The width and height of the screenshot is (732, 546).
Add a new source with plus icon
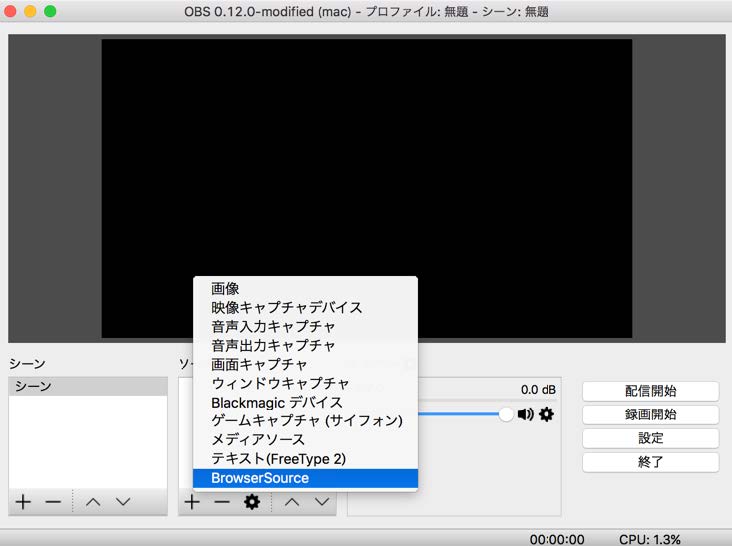pos(192,502)
